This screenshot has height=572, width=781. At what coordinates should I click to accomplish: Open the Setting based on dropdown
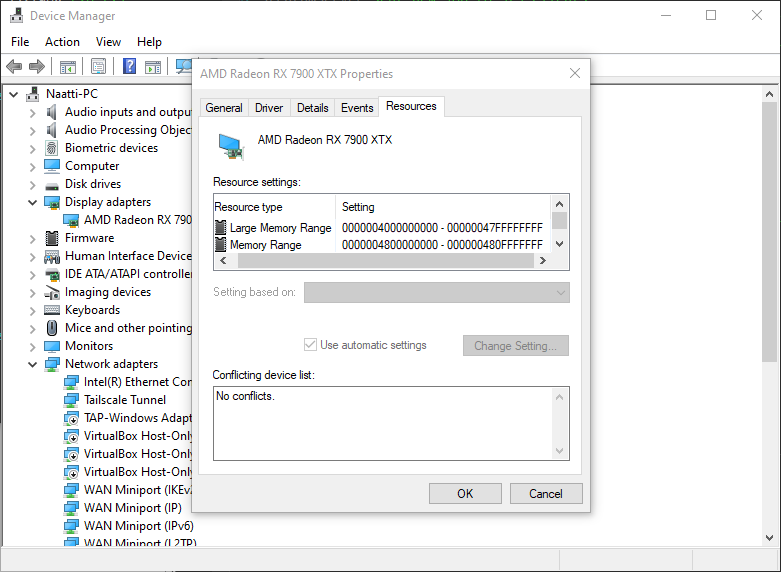pos(437,292)
